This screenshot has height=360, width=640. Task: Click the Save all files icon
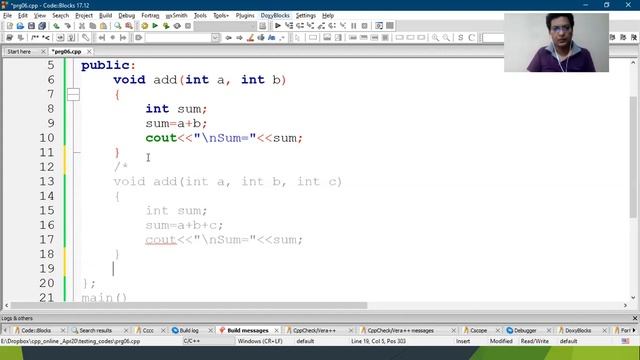[x=42, y=26]
